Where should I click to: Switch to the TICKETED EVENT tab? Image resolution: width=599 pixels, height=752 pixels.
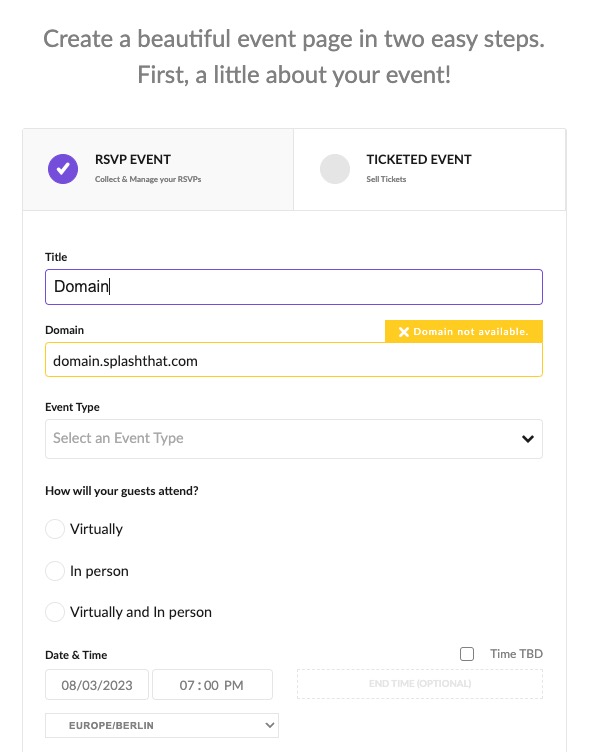pyautogui.click(x=430, y=169)
